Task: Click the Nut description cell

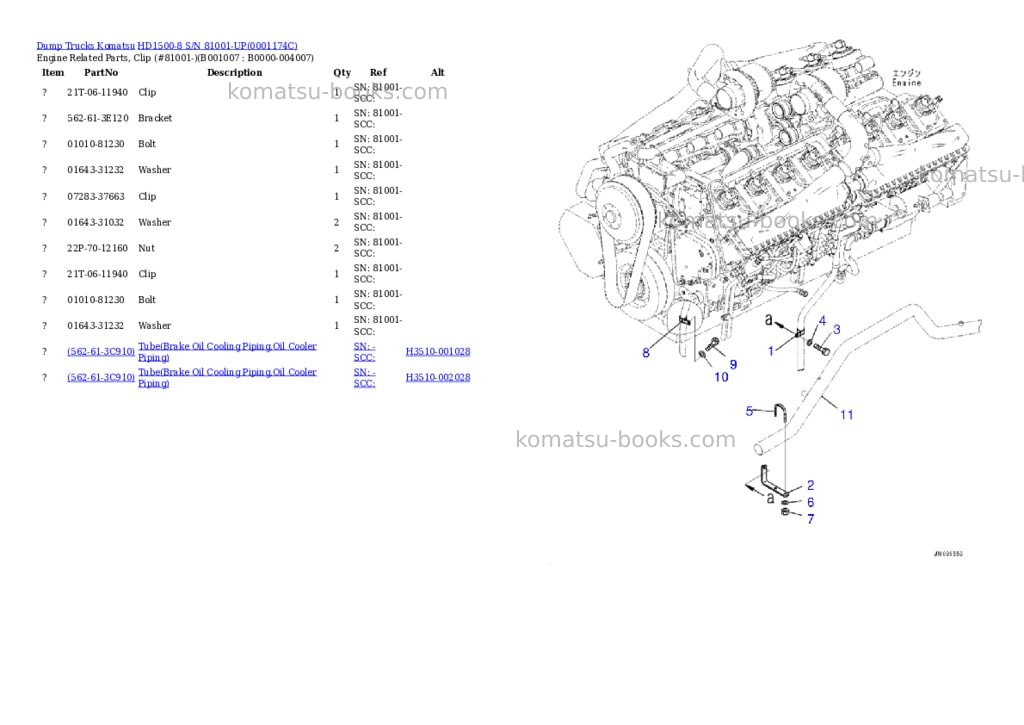Action: [146, 248]
